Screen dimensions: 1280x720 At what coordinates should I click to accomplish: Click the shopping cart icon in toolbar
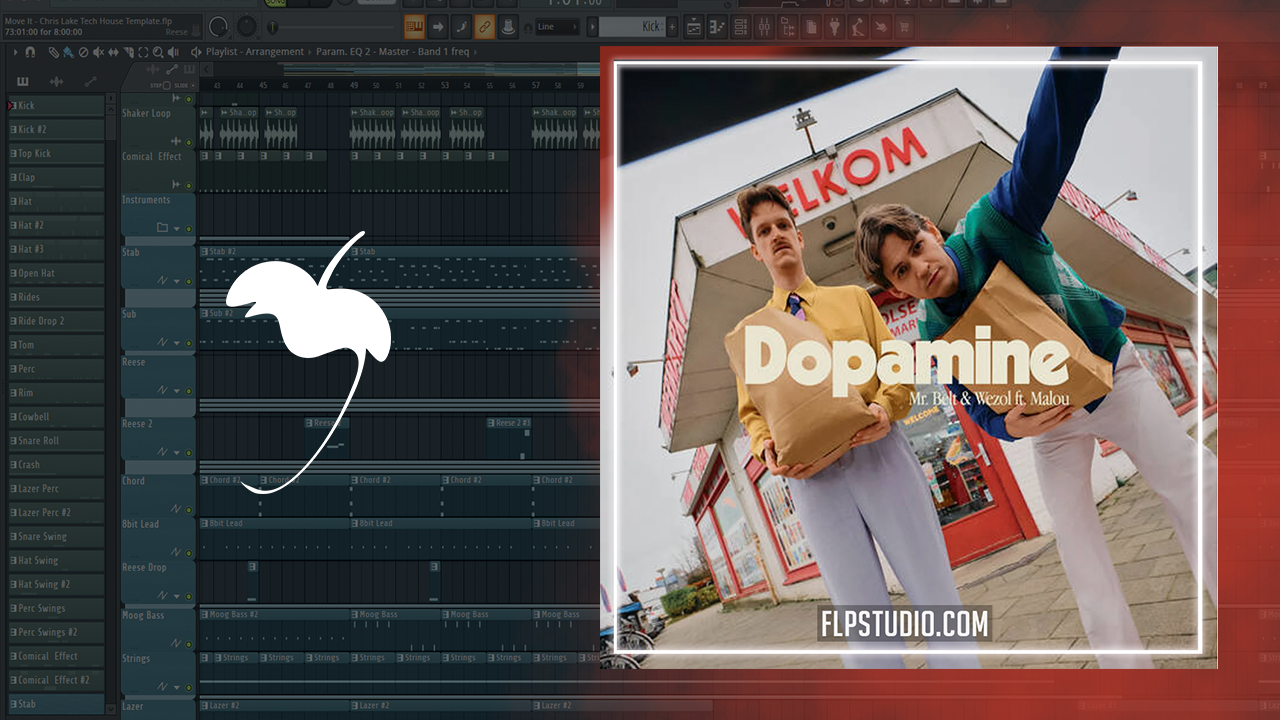click(x=905, y=27)
